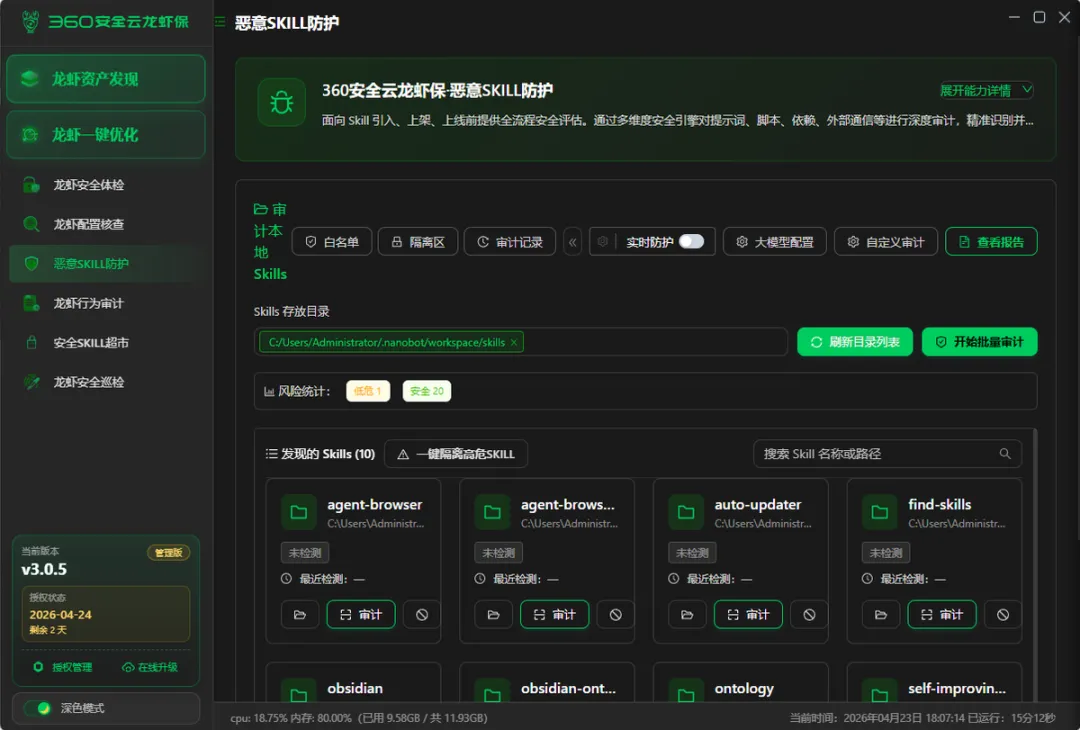Click the 360安全云龙虾保 logo
The height and width of the screenshot is (730, 1080).
[x=105, y=22]
